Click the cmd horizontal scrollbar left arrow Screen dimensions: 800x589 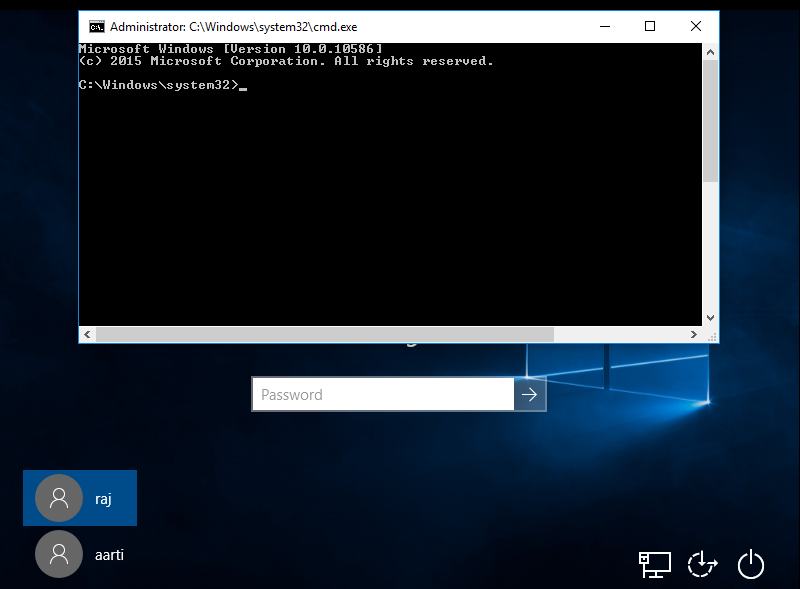tap(87, 334)
